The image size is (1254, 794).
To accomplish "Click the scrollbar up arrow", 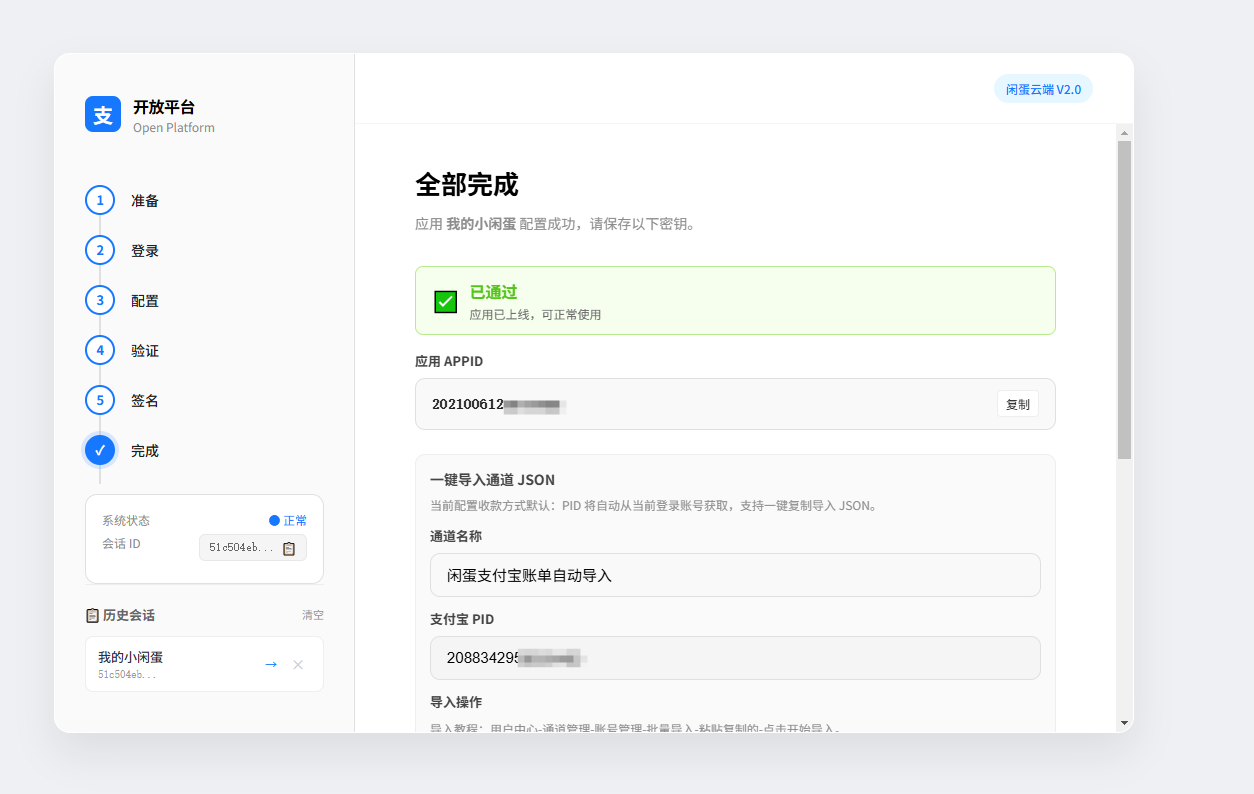I will coord(1124,132).
